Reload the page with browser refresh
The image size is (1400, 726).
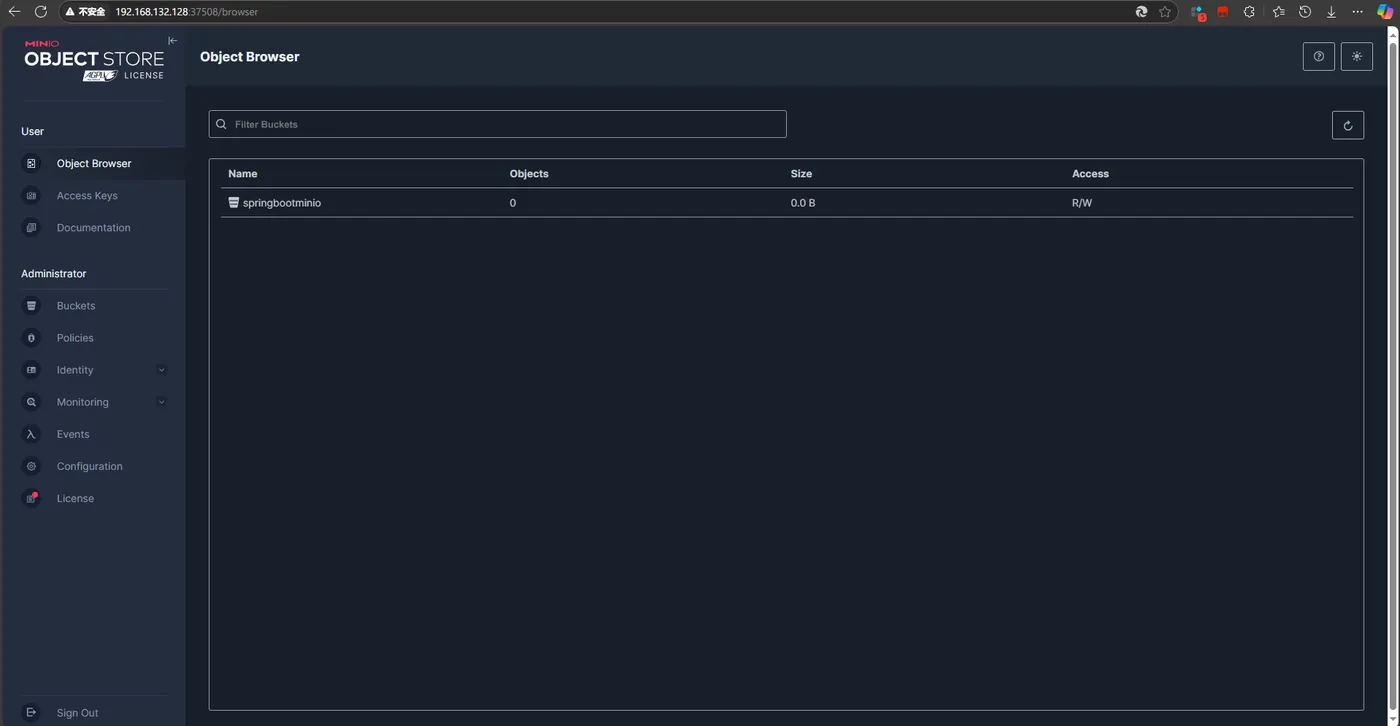40,12
